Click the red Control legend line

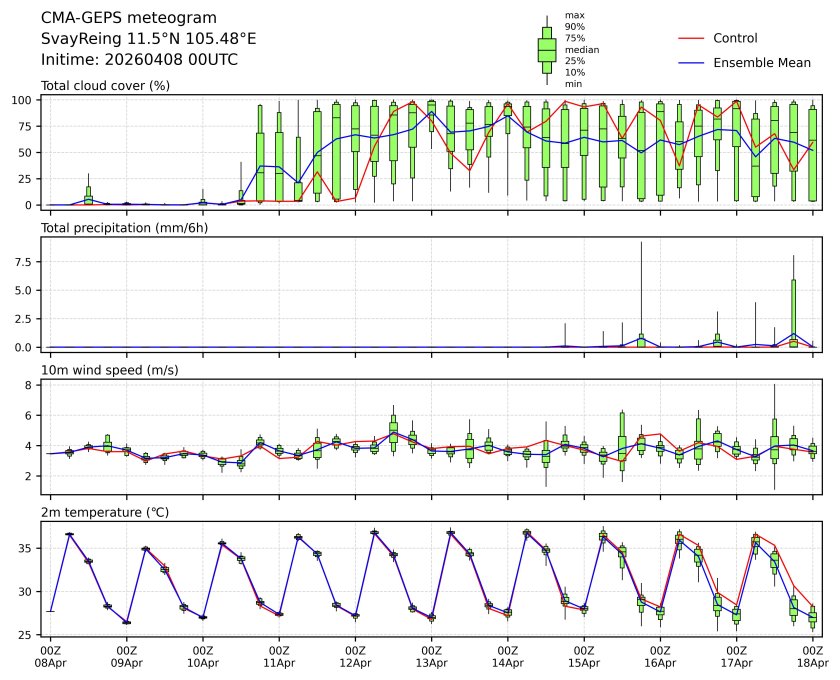pos(692,38)
